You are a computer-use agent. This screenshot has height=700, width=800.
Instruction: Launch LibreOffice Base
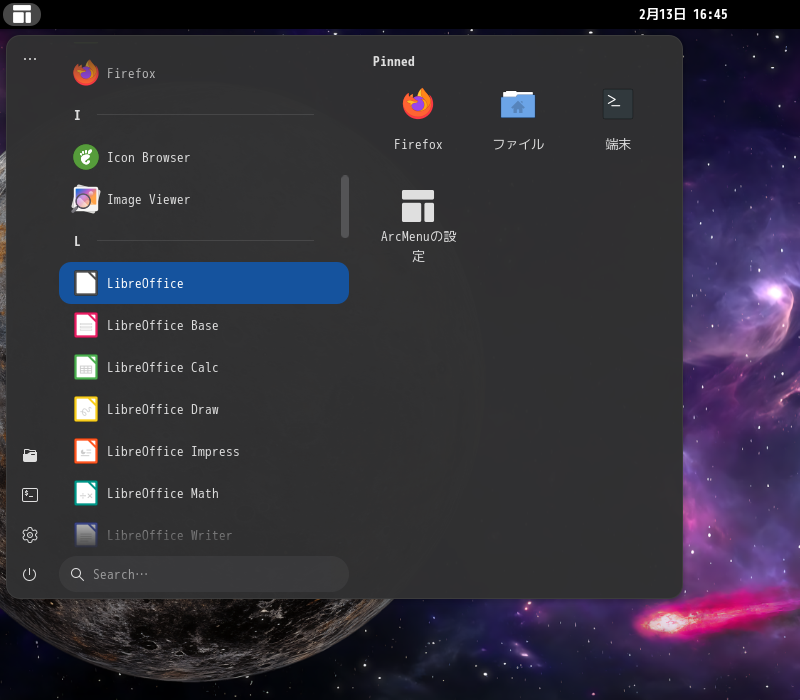tap(204, 326)
